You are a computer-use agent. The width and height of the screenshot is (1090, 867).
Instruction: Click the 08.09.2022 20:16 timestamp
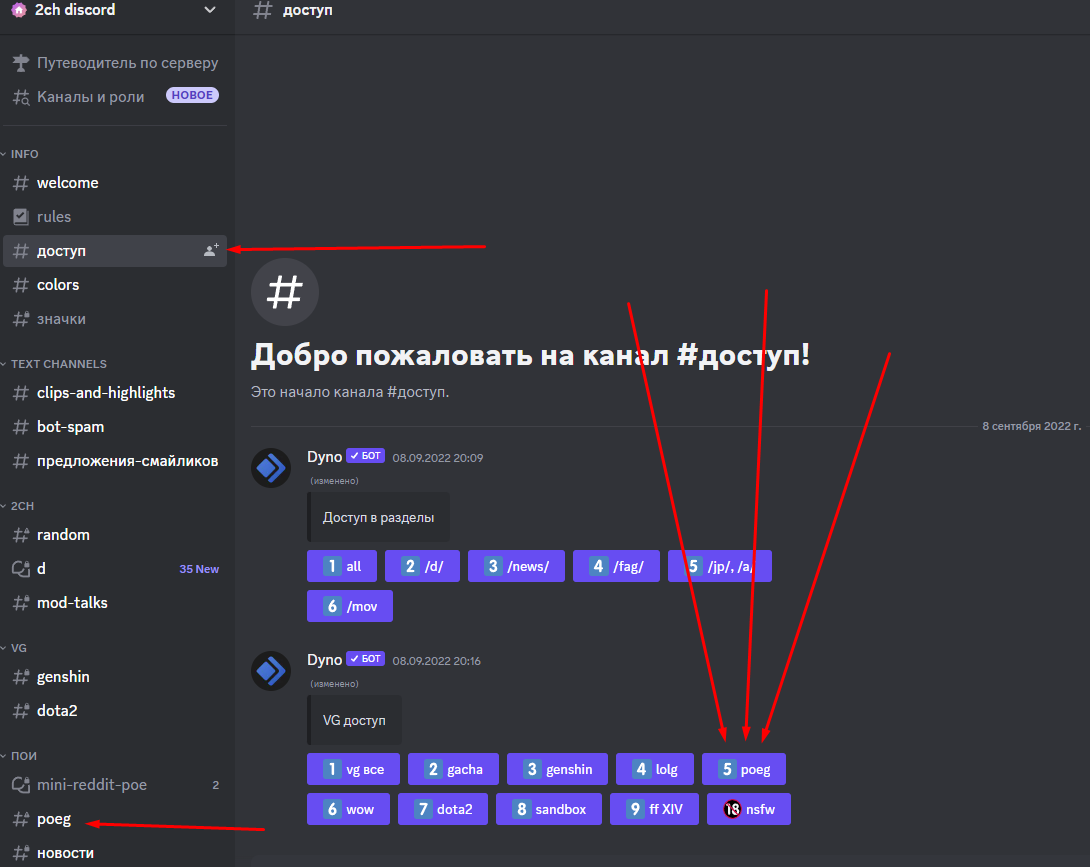pos(437,661)
